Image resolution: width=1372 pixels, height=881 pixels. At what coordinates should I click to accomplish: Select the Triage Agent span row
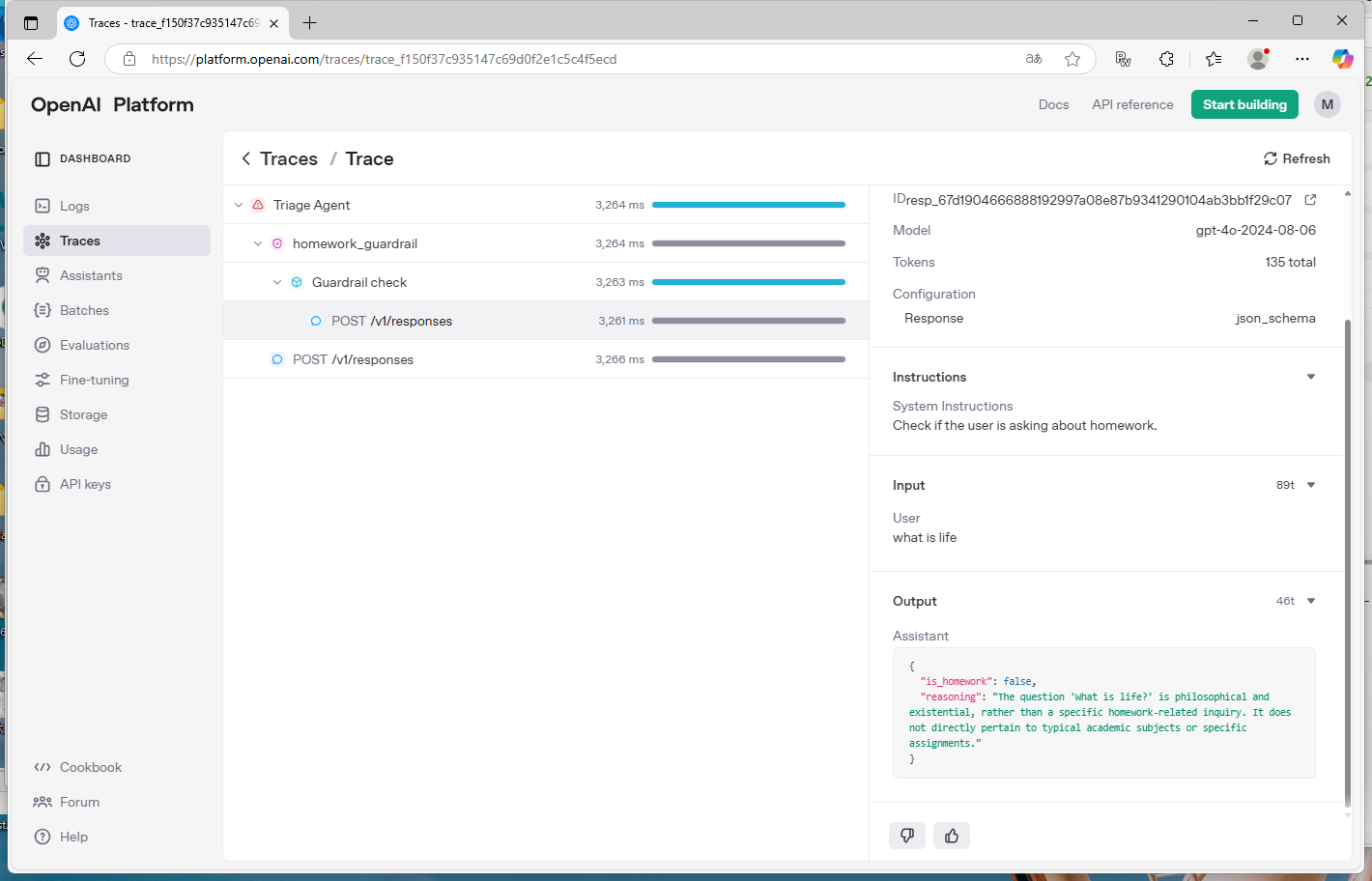coord(546,205)
